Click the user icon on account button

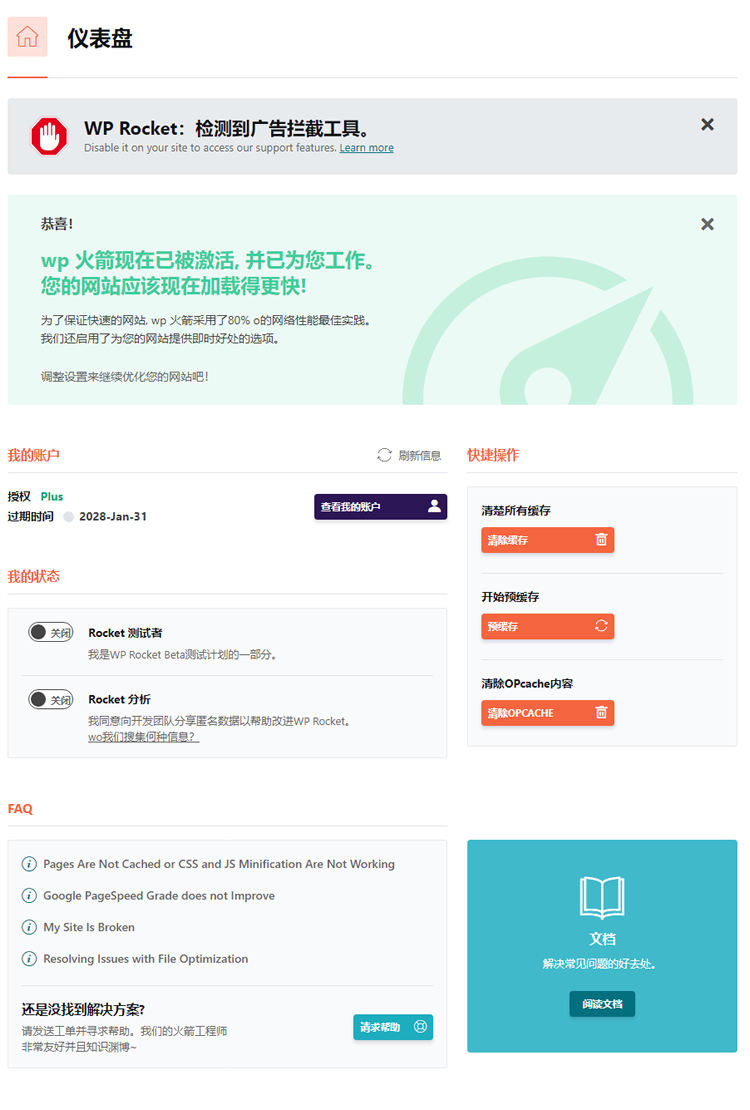[x=434, y=506]
